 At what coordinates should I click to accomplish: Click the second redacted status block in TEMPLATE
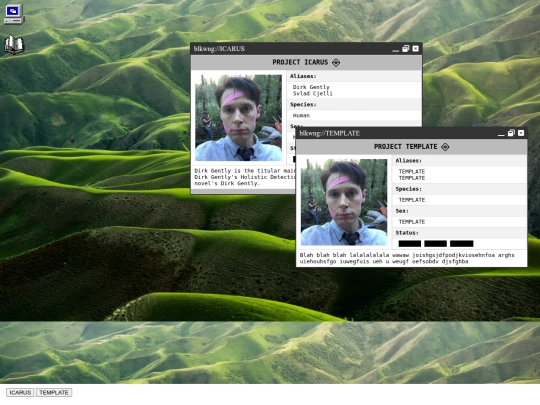click(435, 243)
